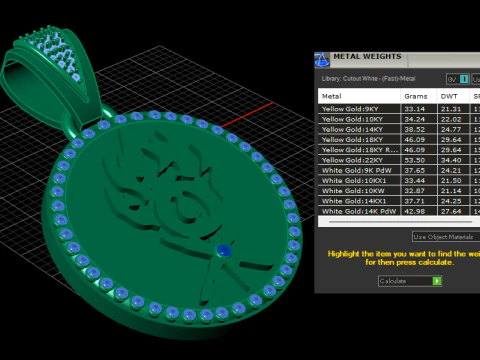Click the 34.40 DWT value

tap(451, 160)
